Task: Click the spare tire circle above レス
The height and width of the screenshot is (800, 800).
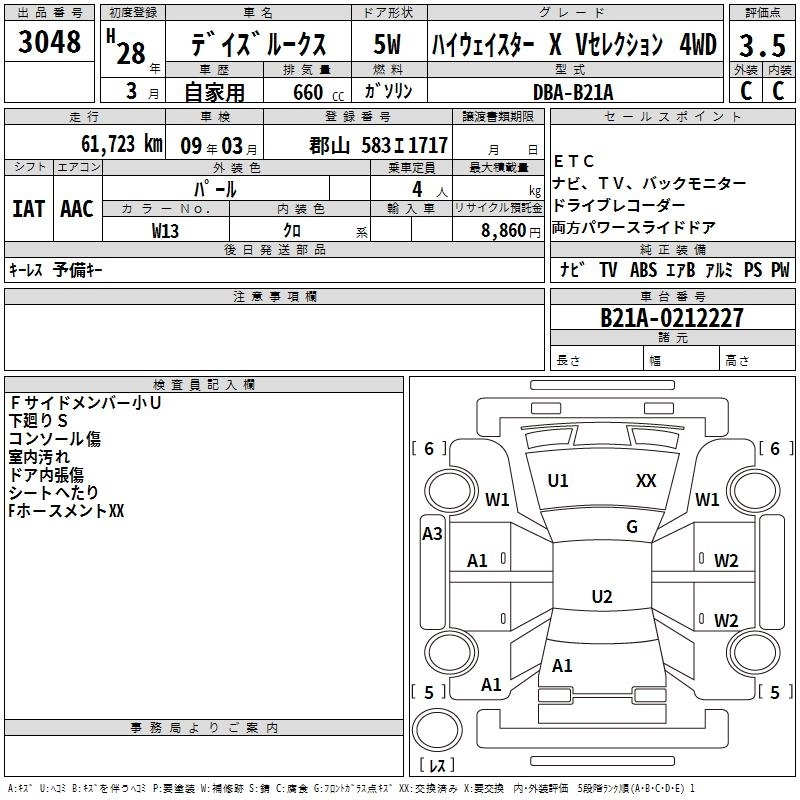Action: point(436,730)
